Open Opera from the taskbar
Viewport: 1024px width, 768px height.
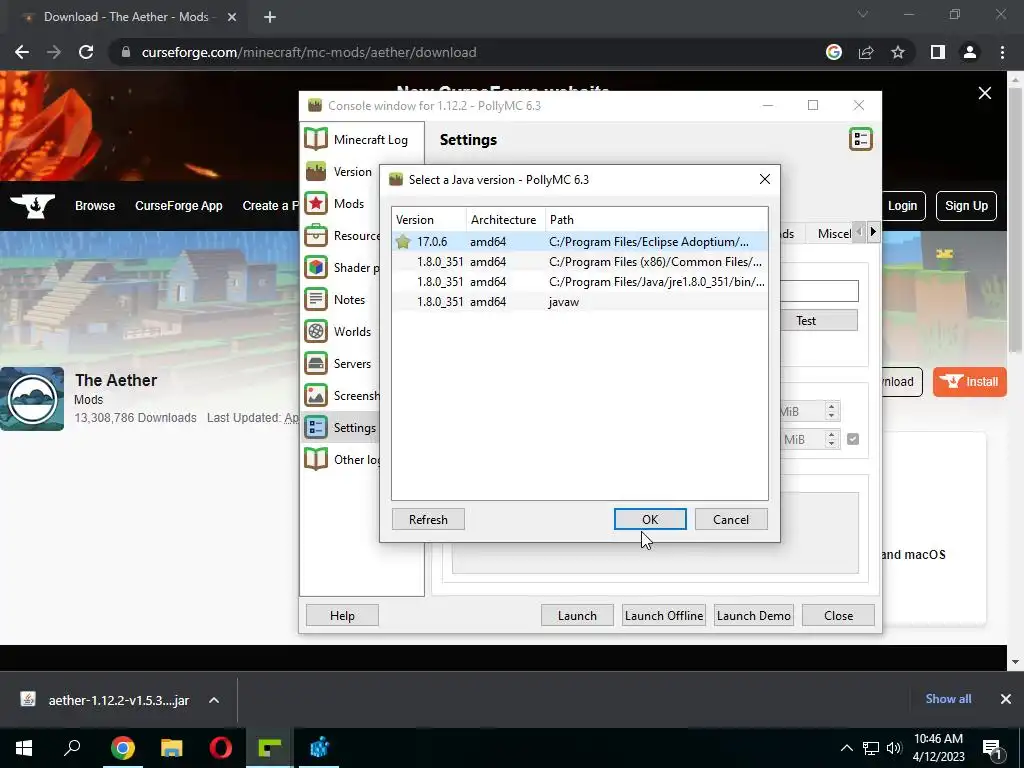[221, 747]
